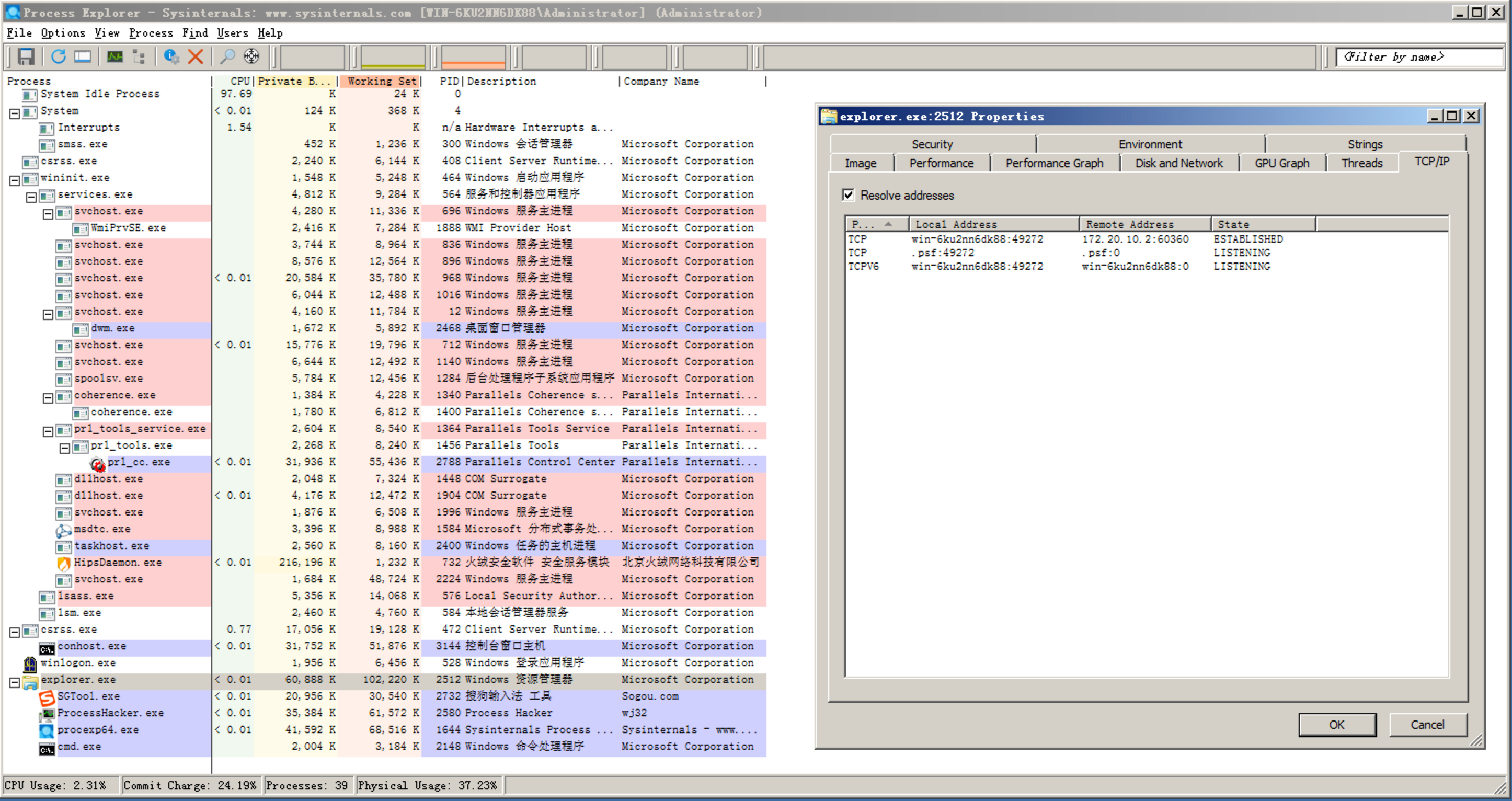The image size is (1512, 801).
Task: Click the Cancel button
Action: click(1427, 724)
